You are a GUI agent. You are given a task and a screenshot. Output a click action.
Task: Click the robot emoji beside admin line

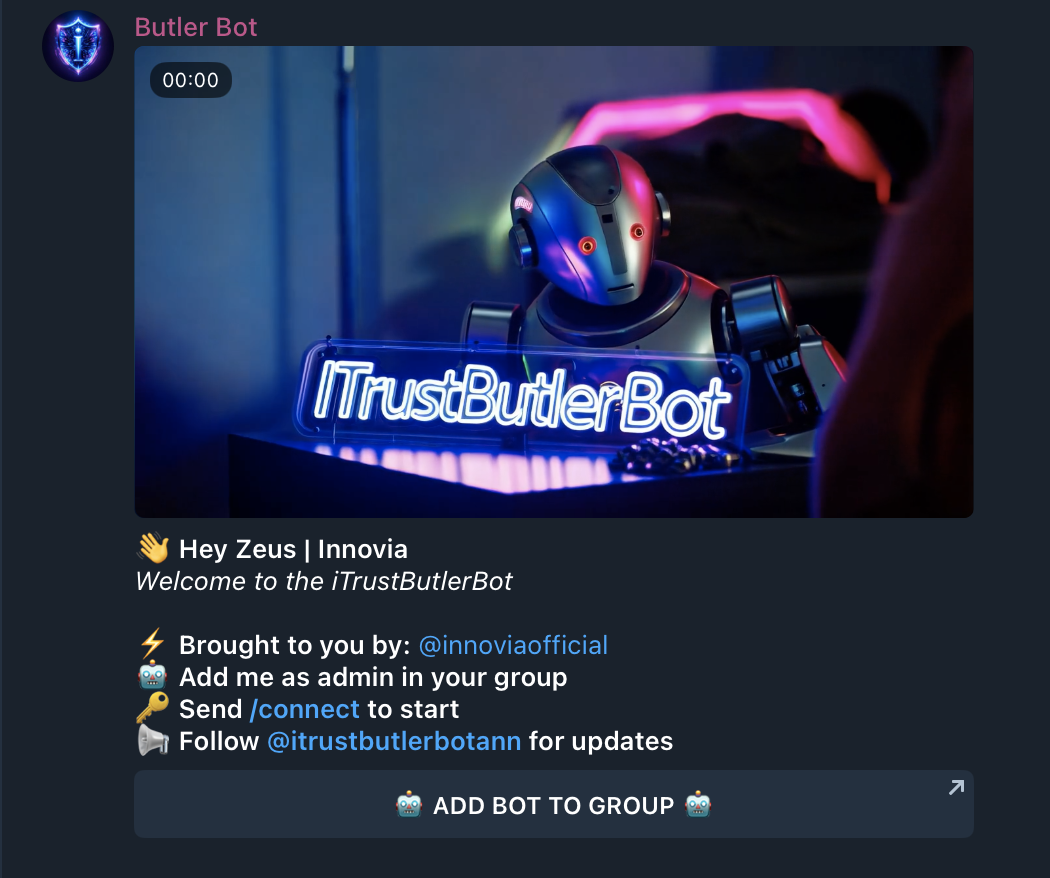(x=153, y=676)
